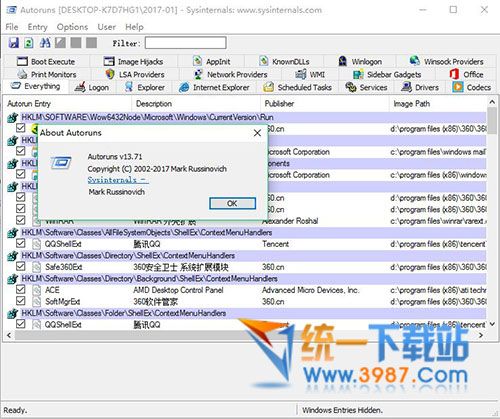Open the Options menu

coord(72,27)
